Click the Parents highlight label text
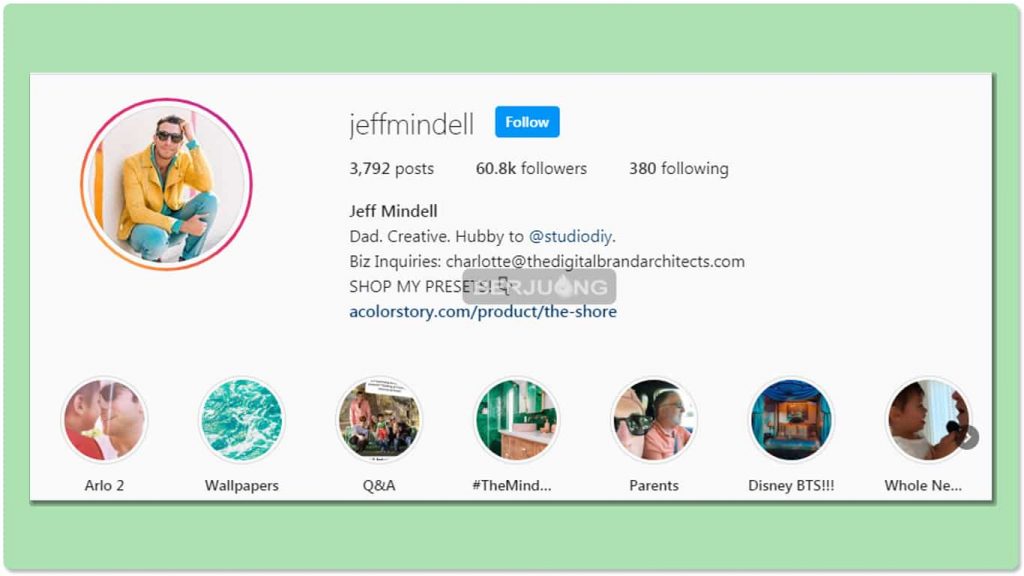Screen dimensions: 1024x576 [654, 485]
